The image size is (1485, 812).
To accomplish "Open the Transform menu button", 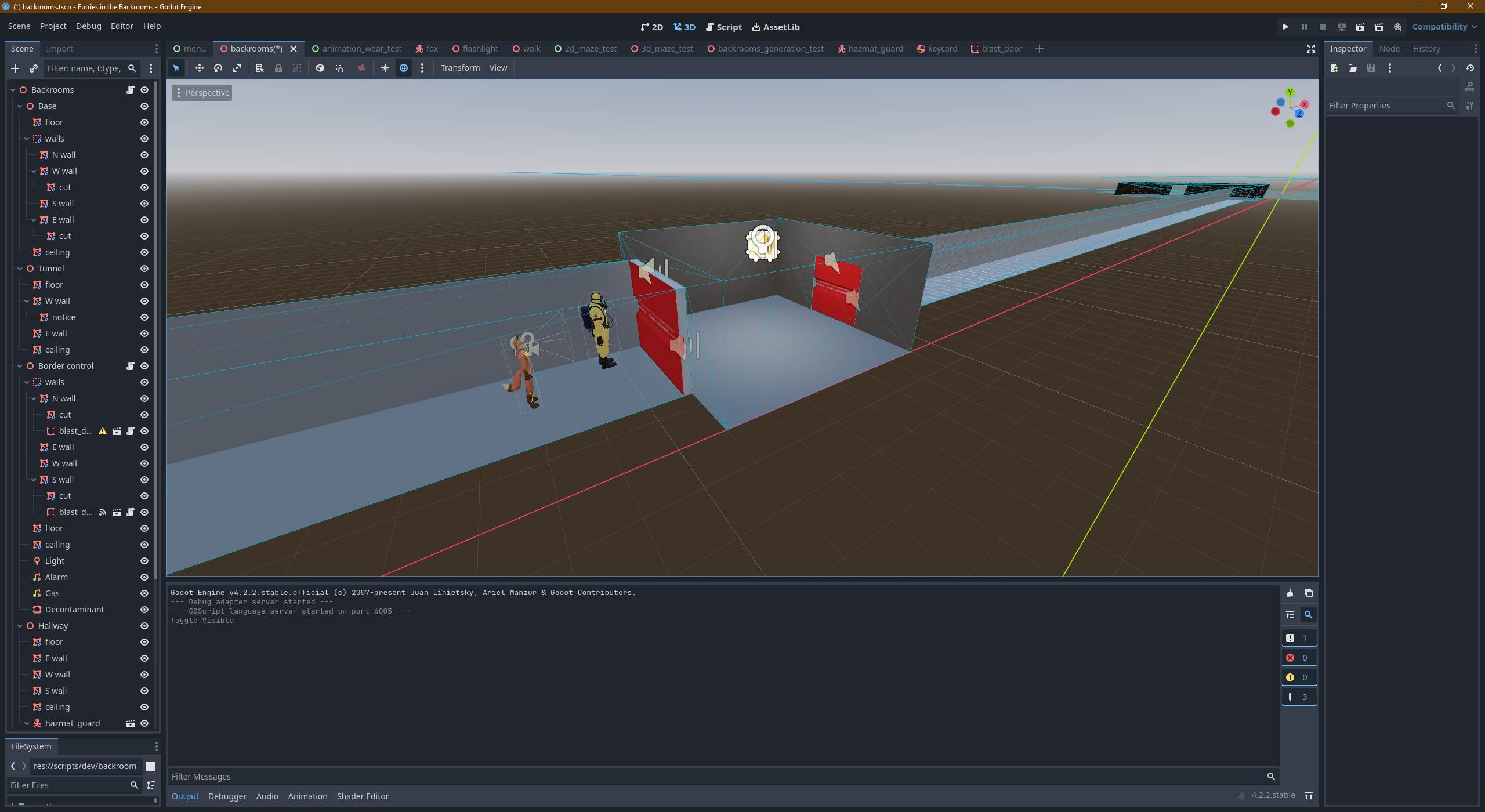I will click(x=460, y=68).
